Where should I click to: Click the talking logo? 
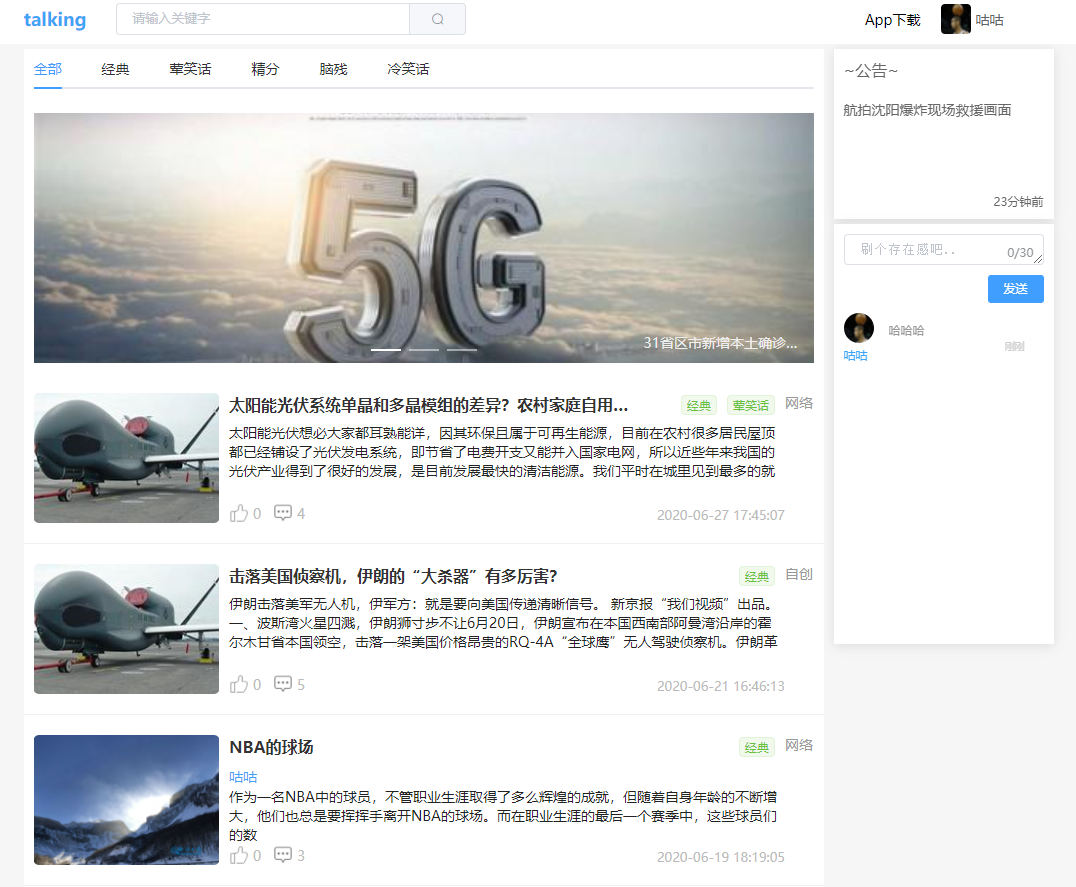(x=55, y=19)
